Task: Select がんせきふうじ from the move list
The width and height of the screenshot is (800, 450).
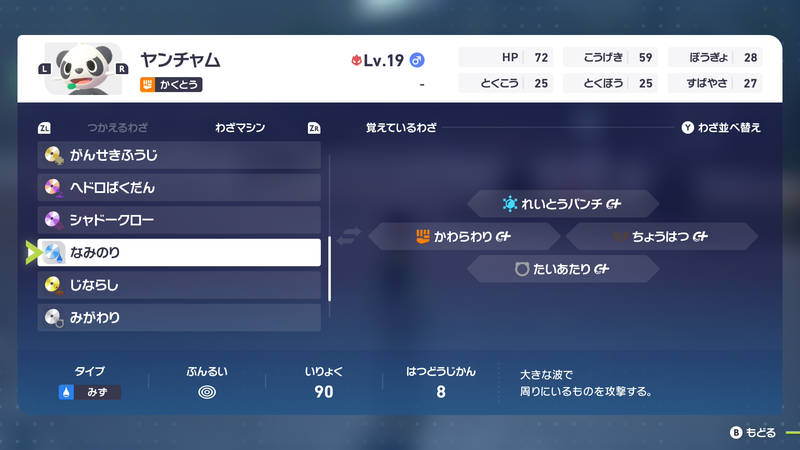Action: click(172, 155)
